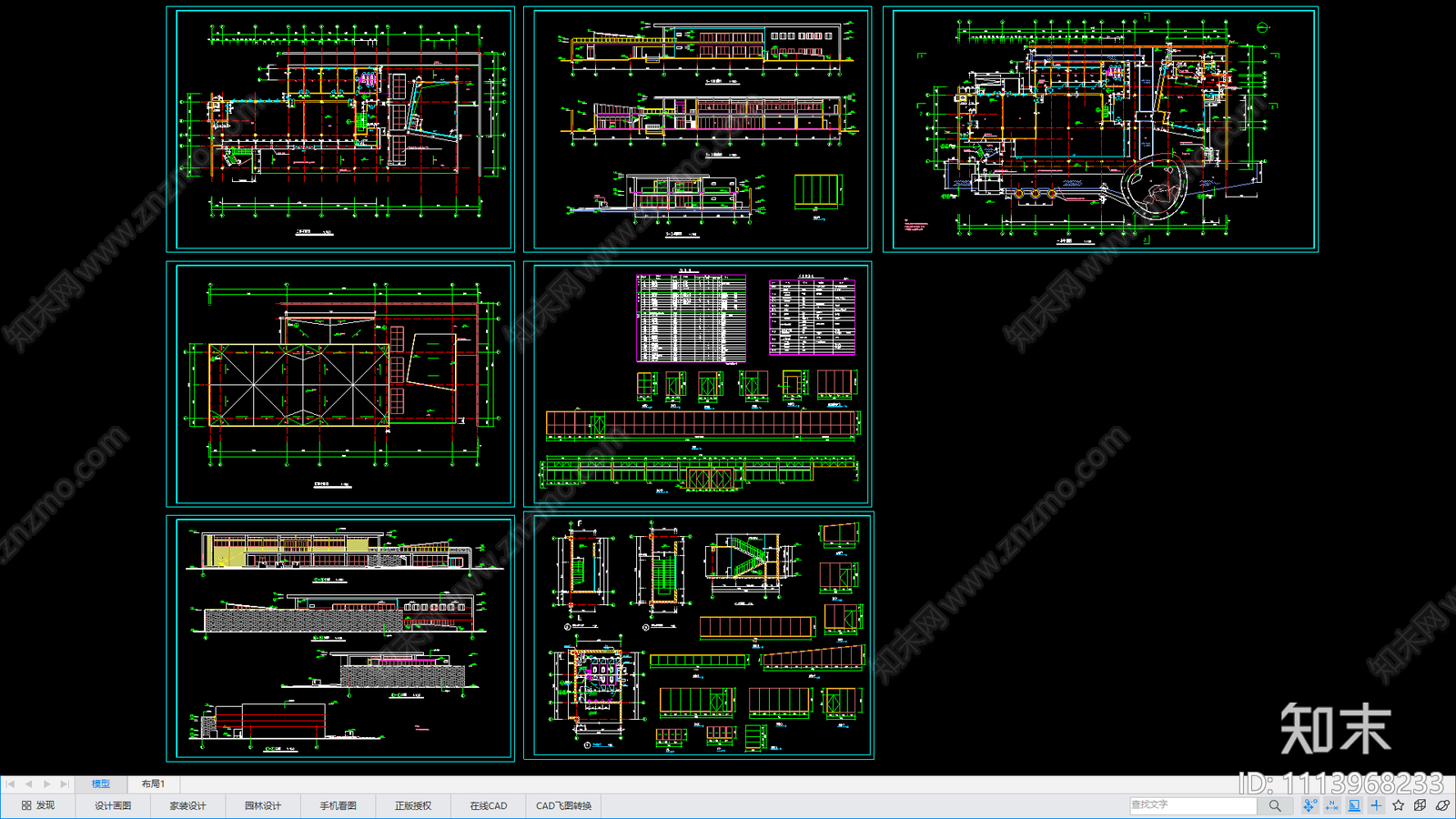The image size is (1456, 819).
Task: Open the 发现 menu
Action: tap(38, 805)
